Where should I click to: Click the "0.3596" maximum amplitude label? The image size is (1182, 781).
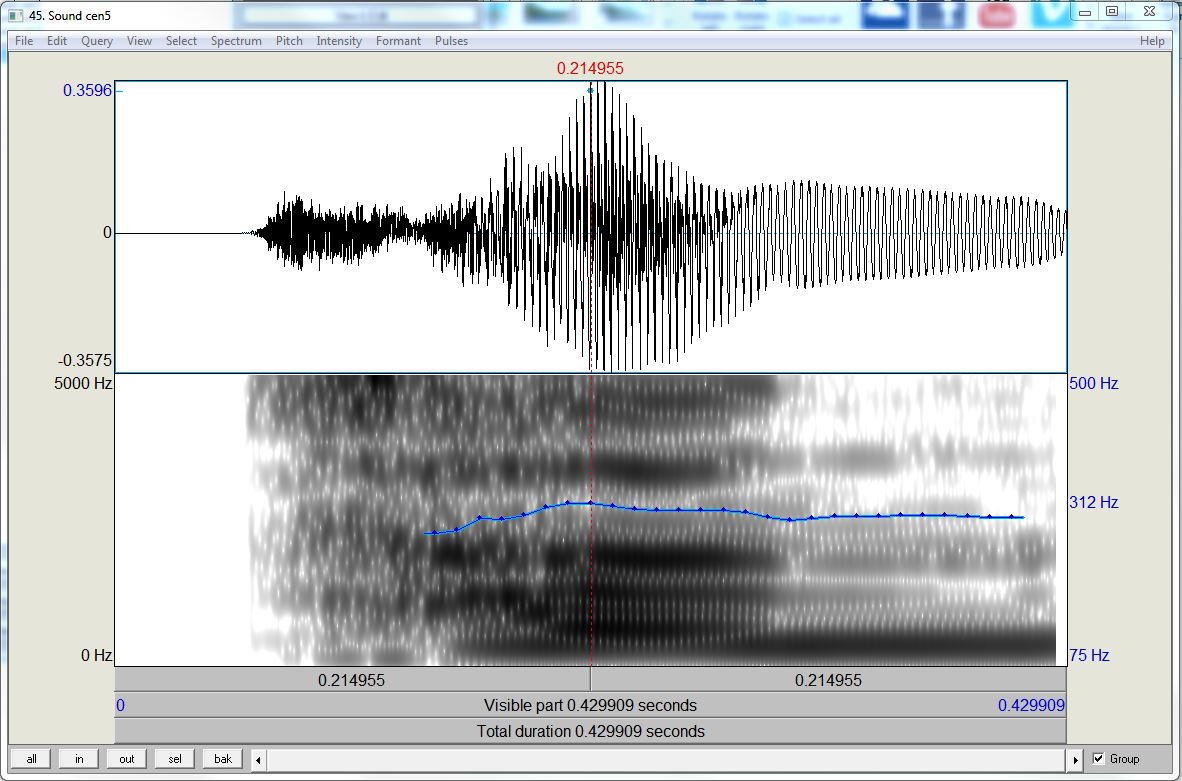87,90
